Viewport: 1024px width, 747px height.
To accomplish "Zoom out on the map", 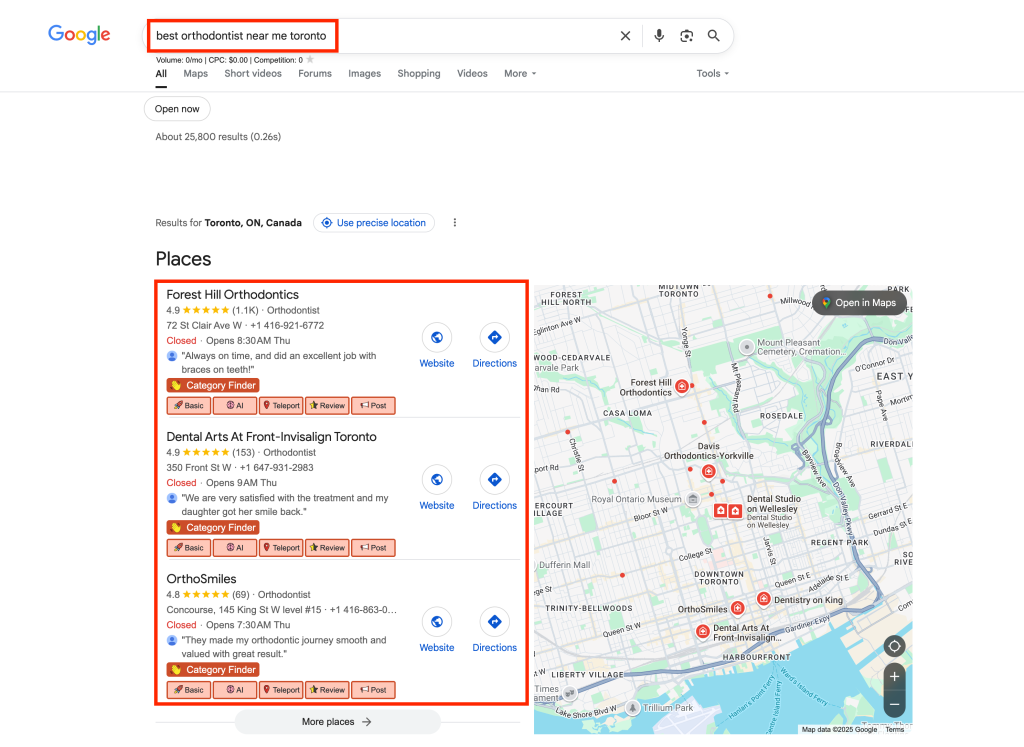I will point(894,704).
